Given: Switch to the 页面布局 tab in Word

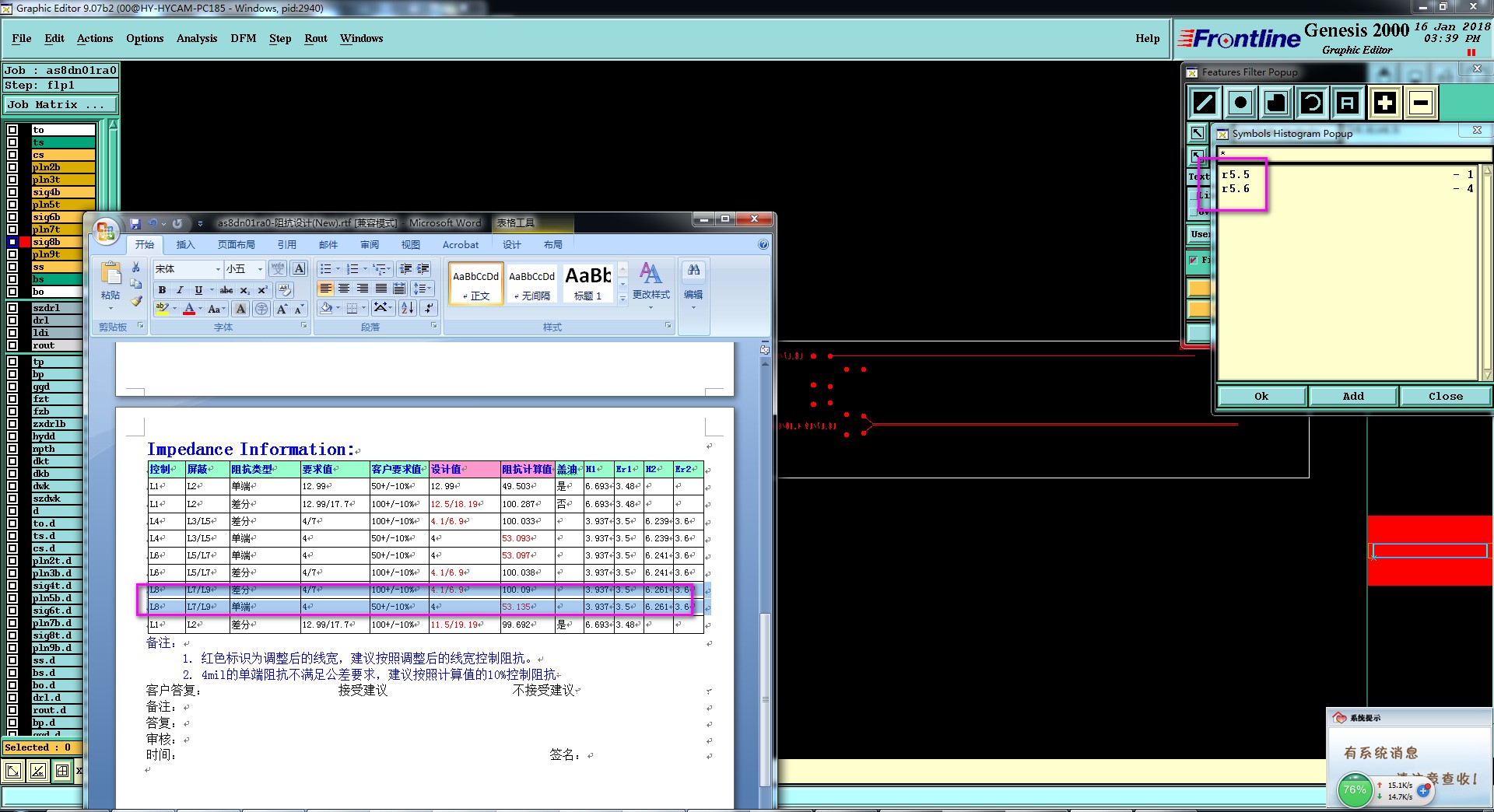Looking at the screenshot, I should [x=237, y=244].
